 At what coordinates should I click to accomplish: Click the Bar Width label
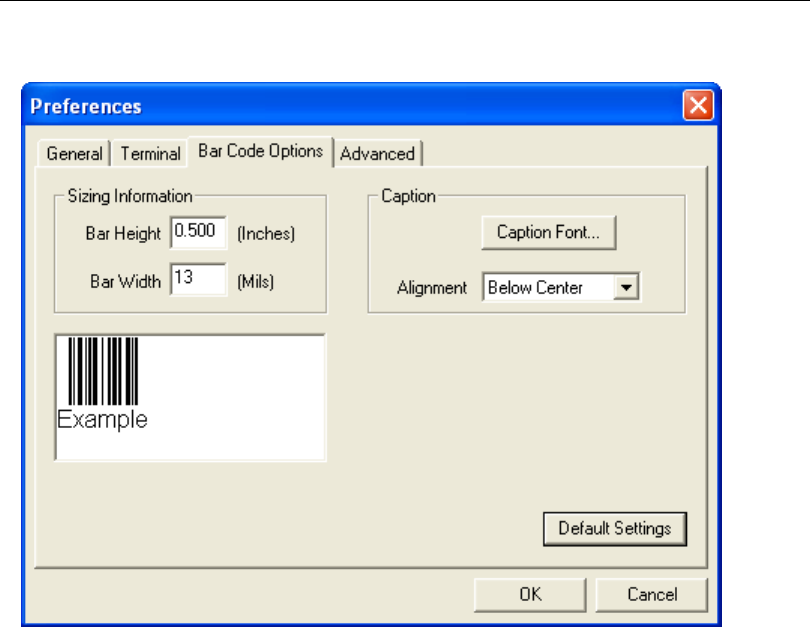click(x=126, y=281)
